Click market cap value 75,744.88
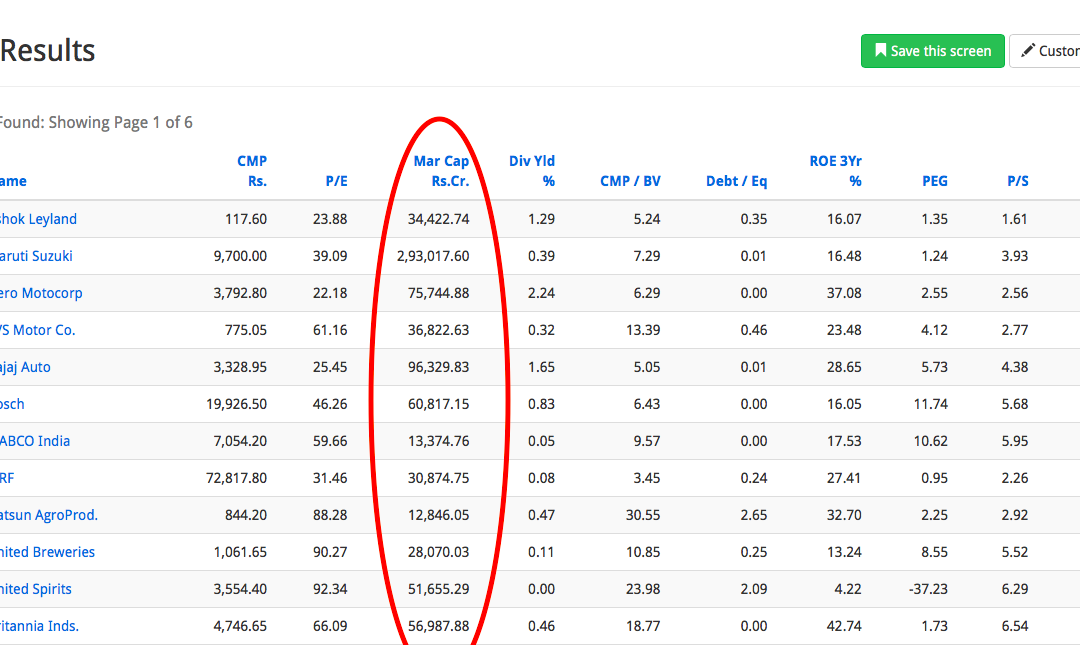Image resolution: width=1080 pixels, height=645 pixels. click(x=439, y=294)
